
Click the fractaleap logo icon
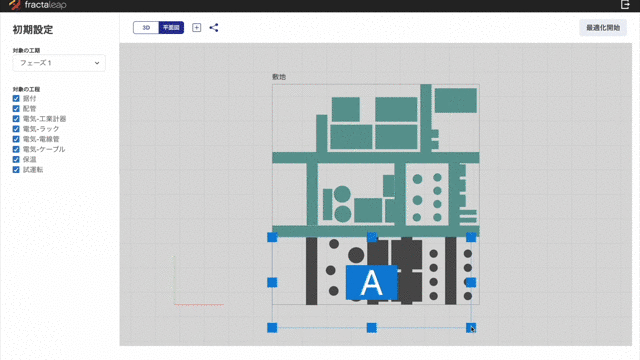coord(15,5)
